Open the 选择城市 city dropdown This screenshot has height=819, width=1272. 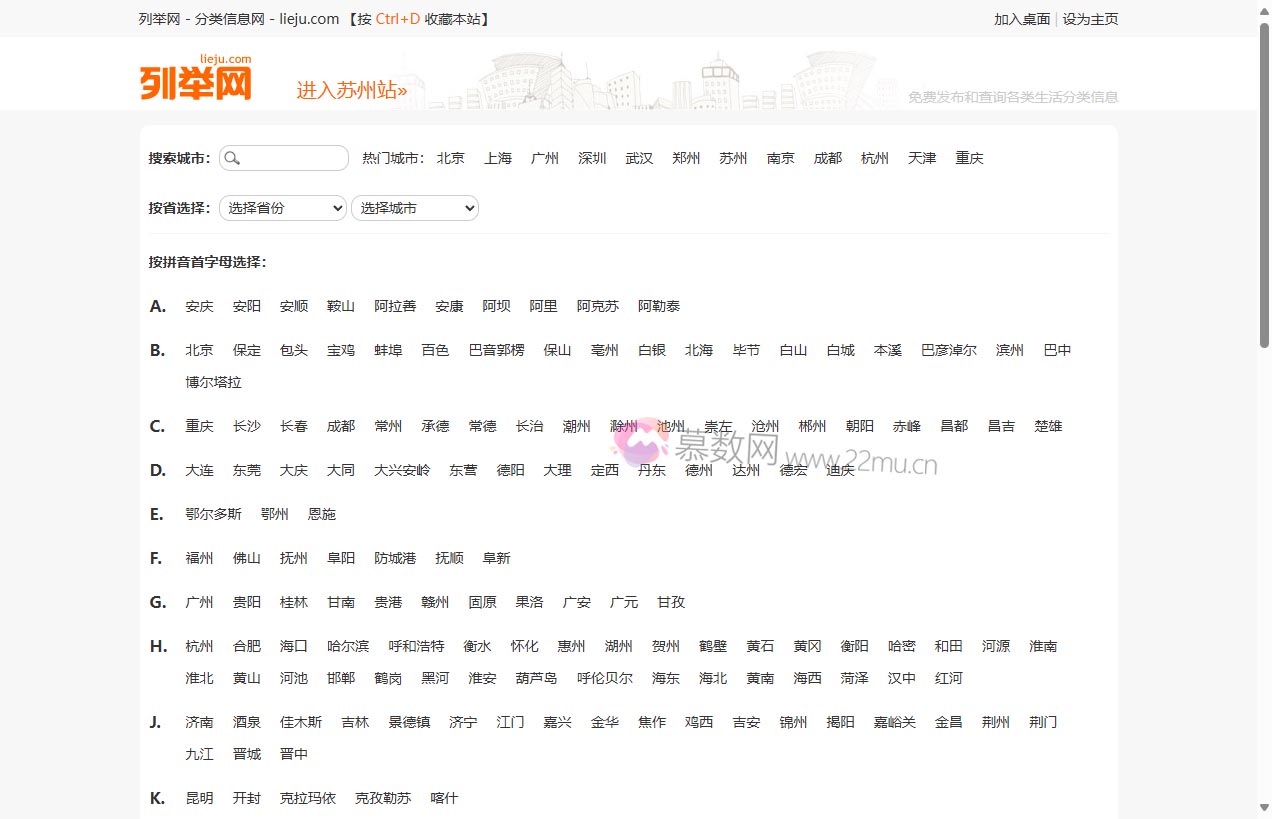pos(415,208)
